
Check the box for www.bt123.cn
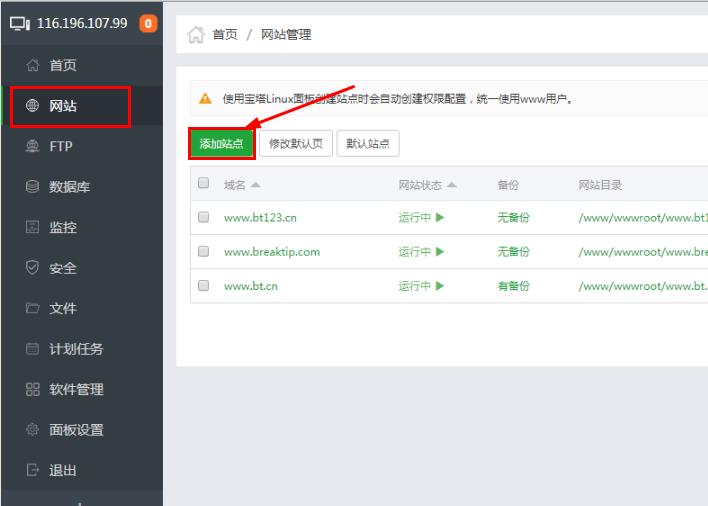tap(204, 217)
